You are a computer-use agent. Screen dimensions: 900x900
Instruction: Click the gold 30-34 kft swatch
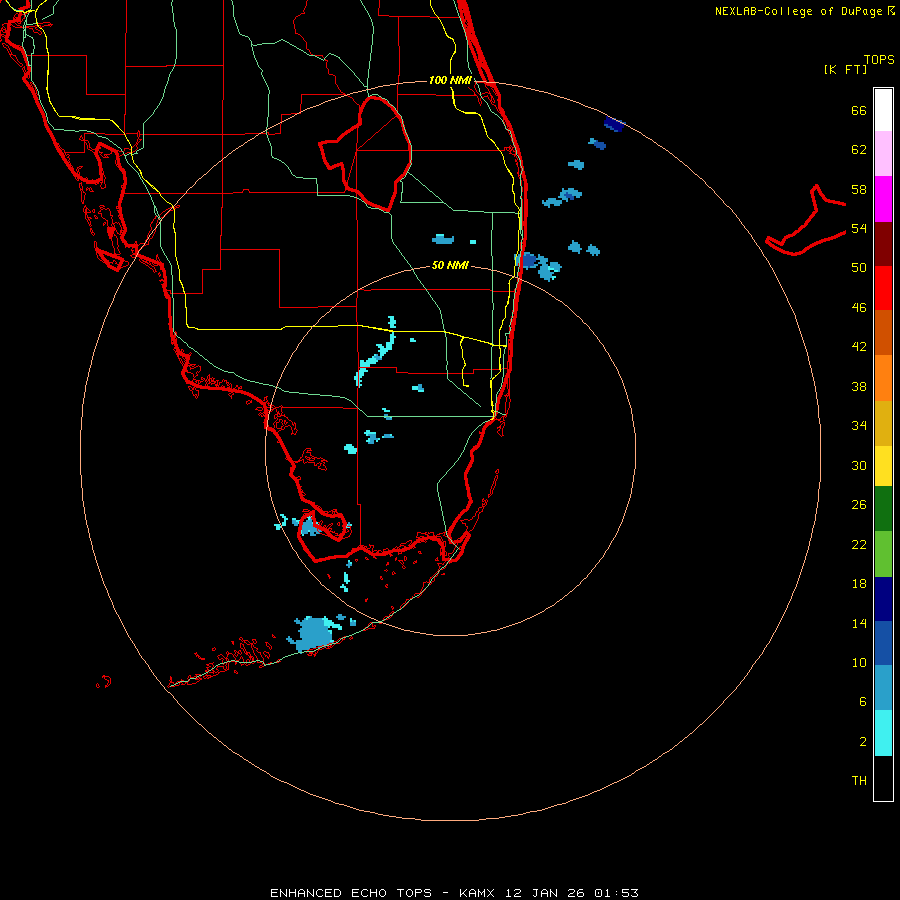[883, 423]
